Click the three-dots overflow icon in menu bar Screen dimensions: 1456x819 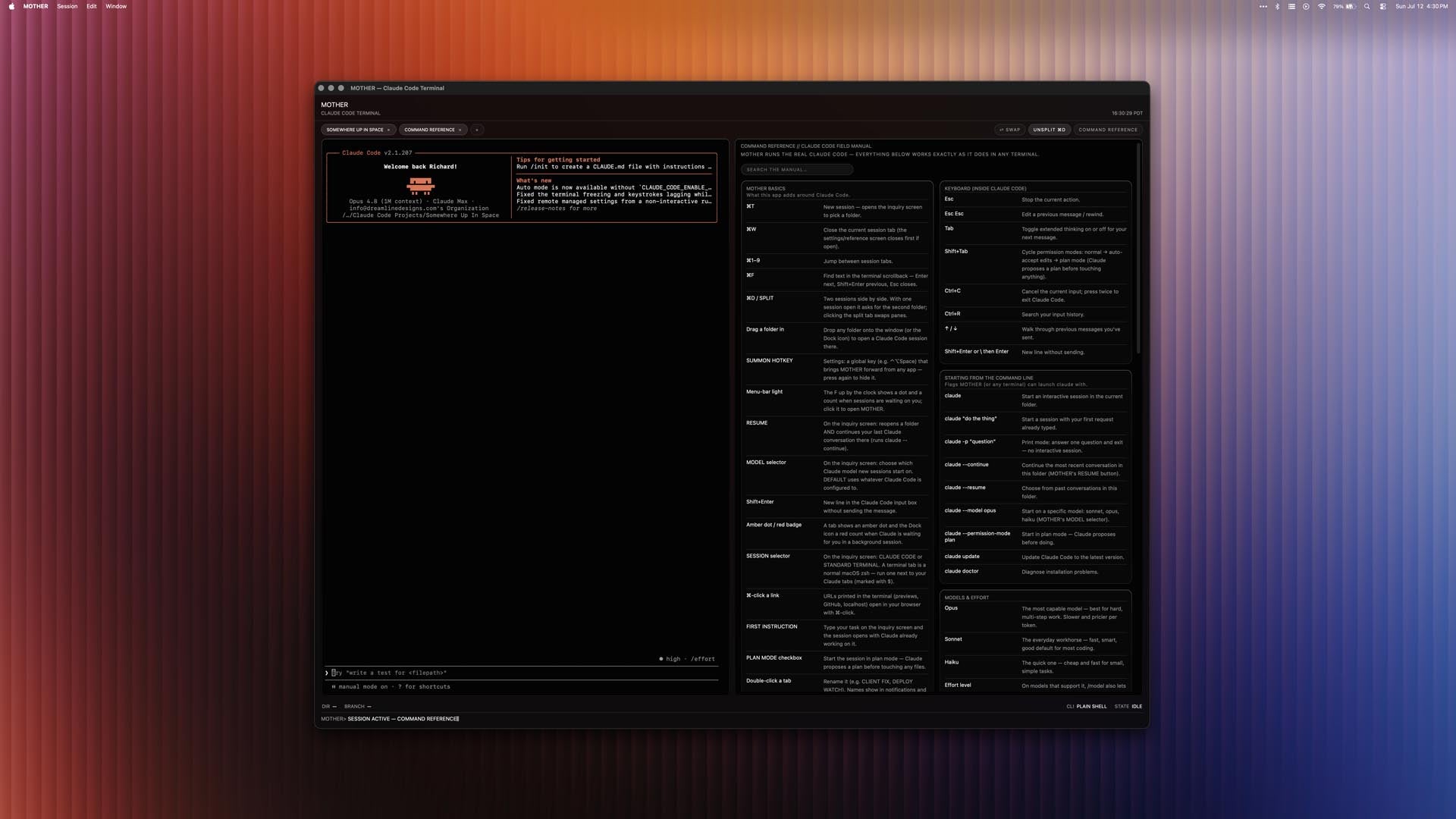tap(1263, 6)
